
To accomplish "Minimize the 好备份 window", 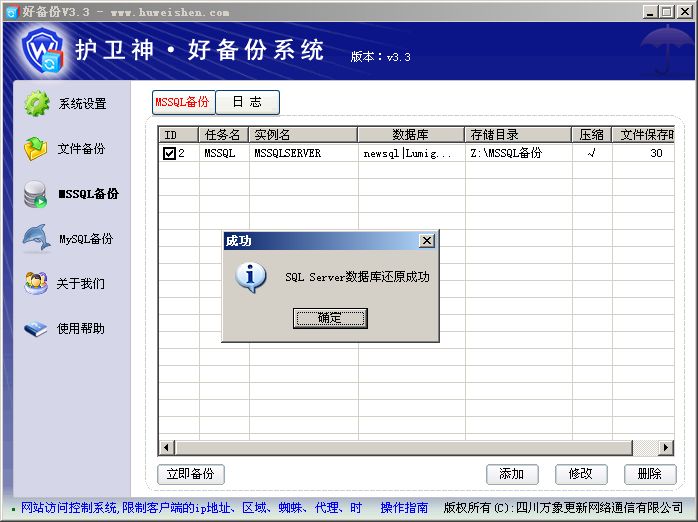I will (x=650, y=12).
